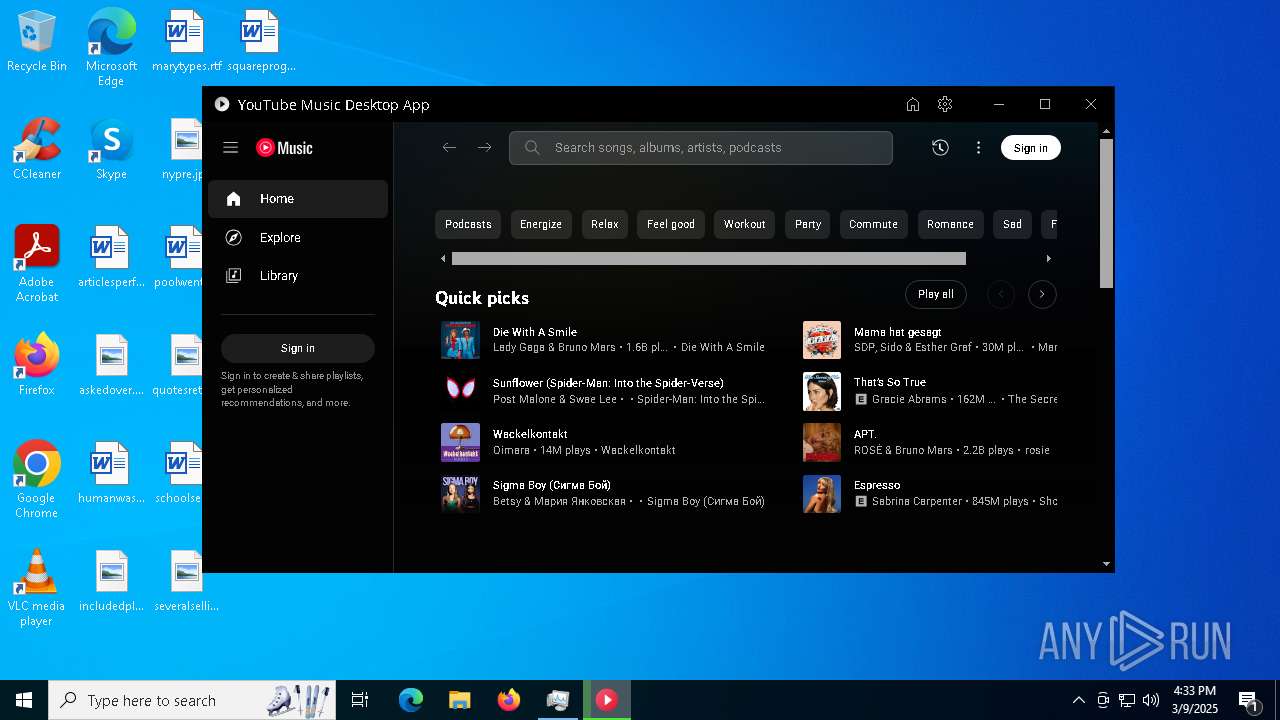1280x720 pixels.
Task: Select CCleaner desktop icon
Action: tap(37, 150)
